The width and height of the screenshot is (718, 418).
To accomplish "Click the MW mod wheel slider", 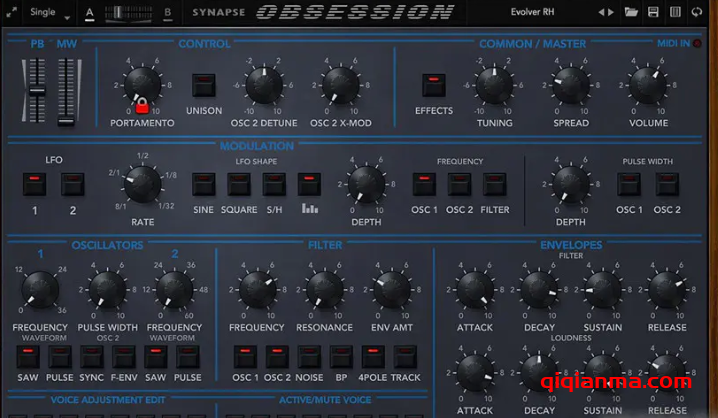I will point(67,92).
